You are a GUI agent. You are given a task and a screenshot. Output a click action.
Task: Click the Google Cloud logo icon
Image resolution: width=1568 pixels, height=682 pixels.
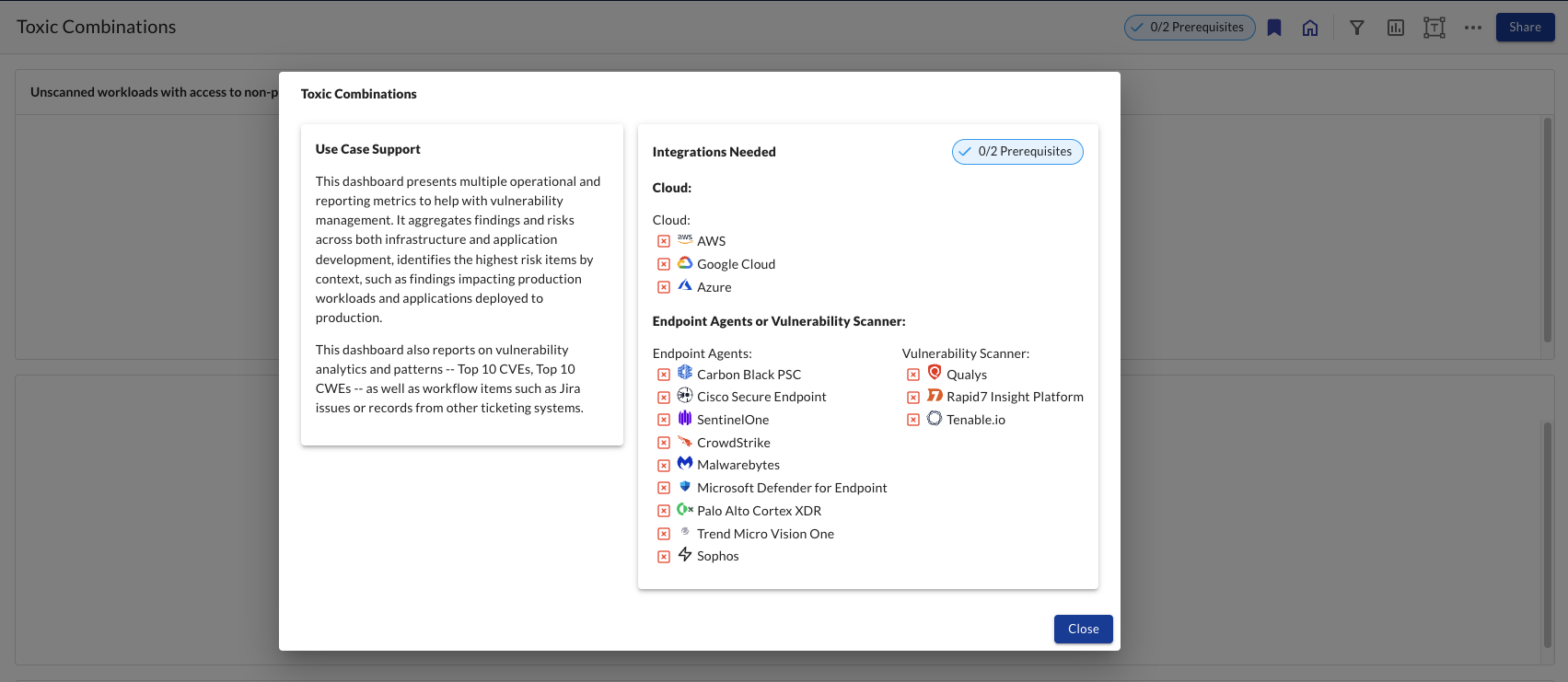[x=685, y=263]
